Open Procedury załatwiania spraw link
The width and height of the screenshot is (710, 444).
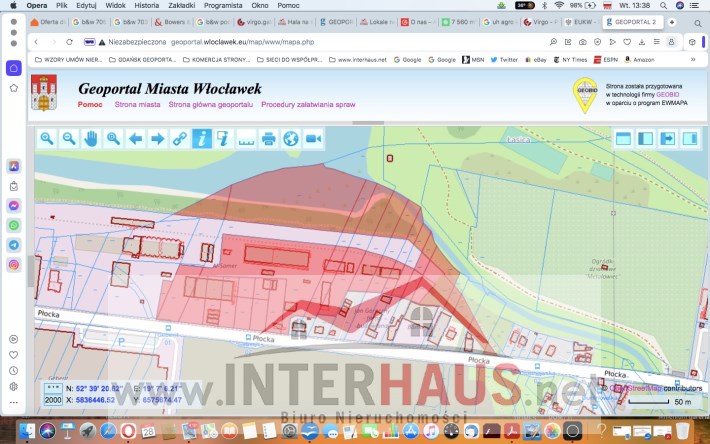[308, 104]
